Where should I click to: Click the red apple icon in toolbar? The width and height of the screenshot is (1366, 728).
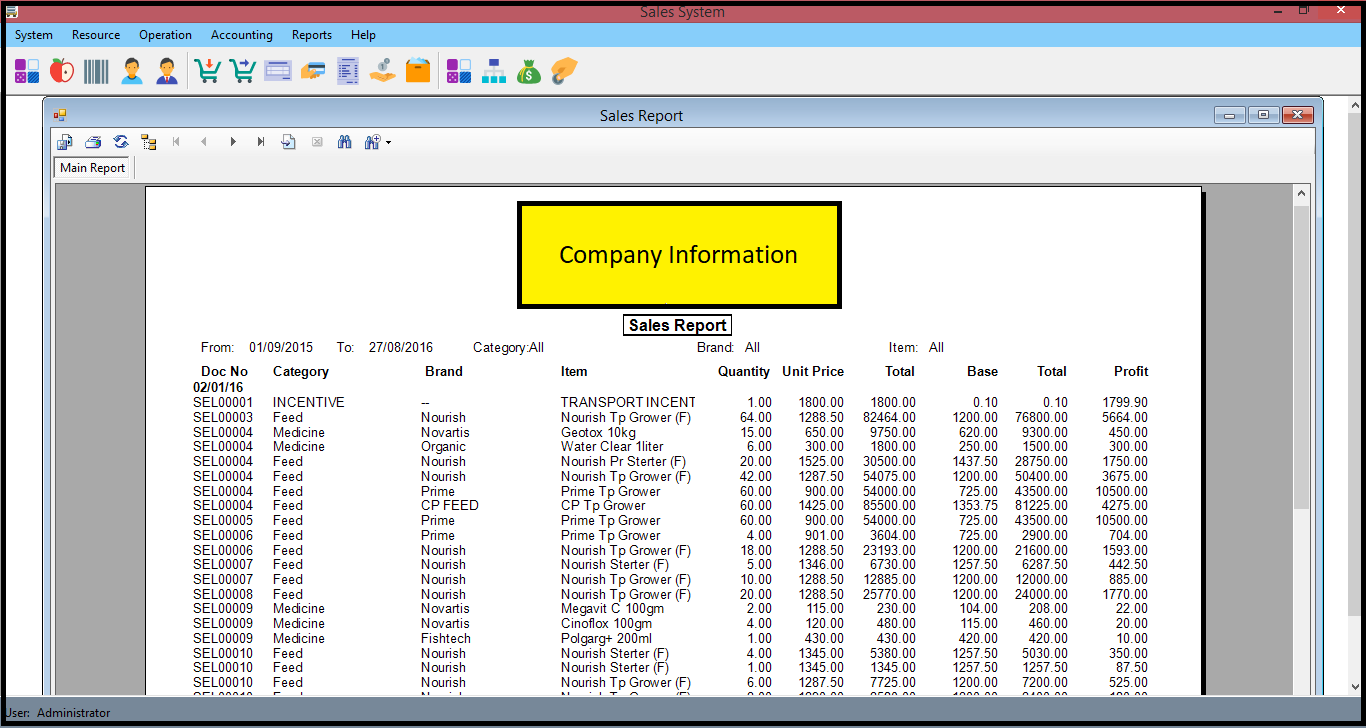(x=62, y=71)
